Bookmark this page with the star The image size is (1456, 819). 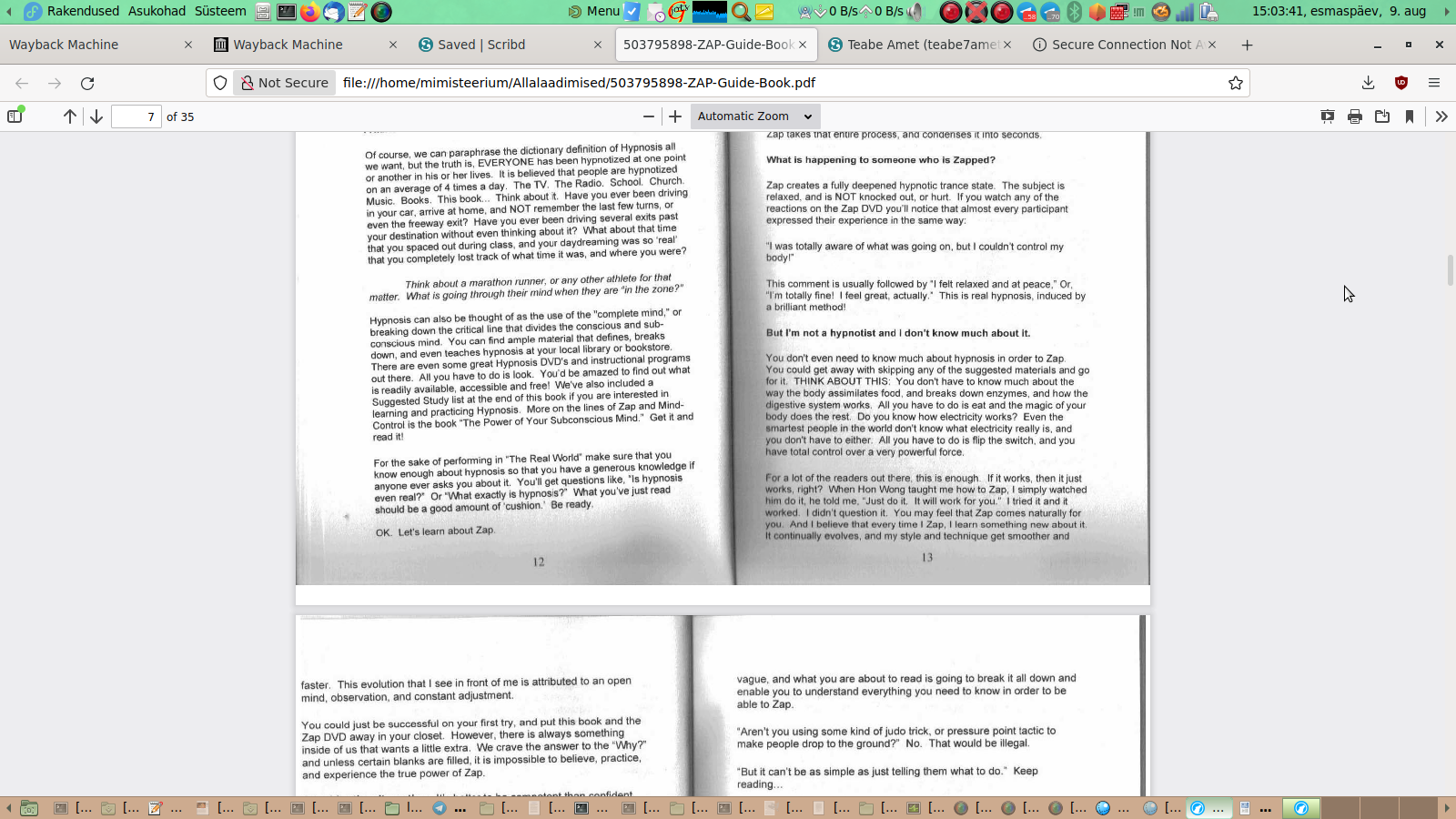pos(1235,83)
